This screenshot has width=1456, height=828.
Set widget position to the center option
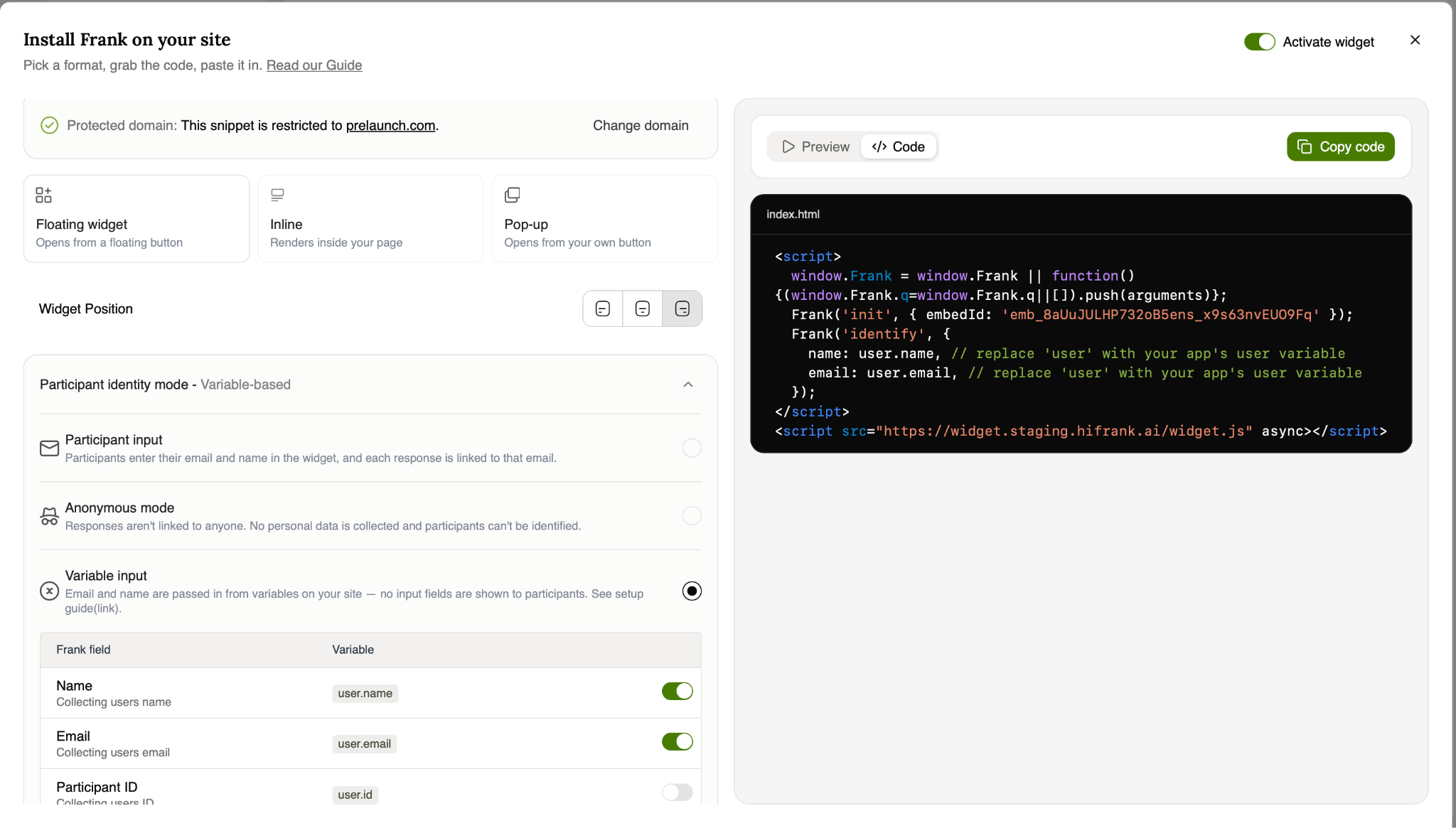click(643, 308)
